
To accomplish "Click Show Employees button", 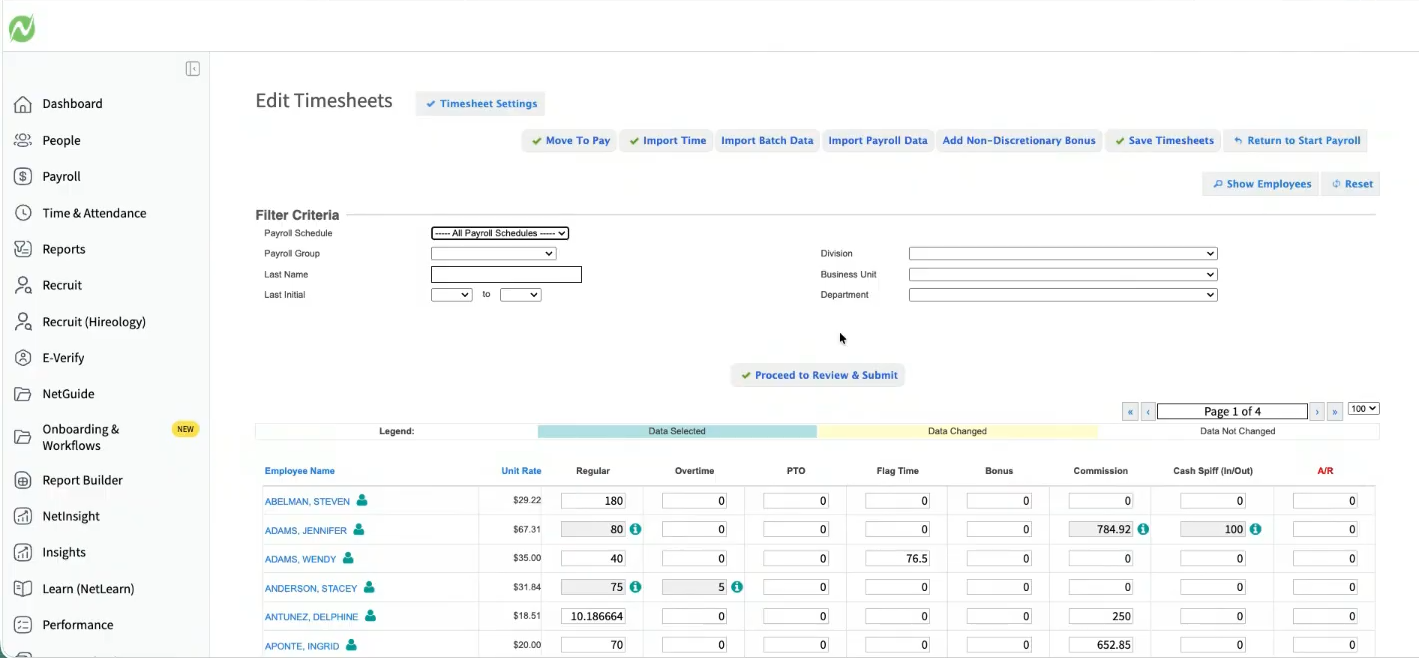I will (1261, 184).
